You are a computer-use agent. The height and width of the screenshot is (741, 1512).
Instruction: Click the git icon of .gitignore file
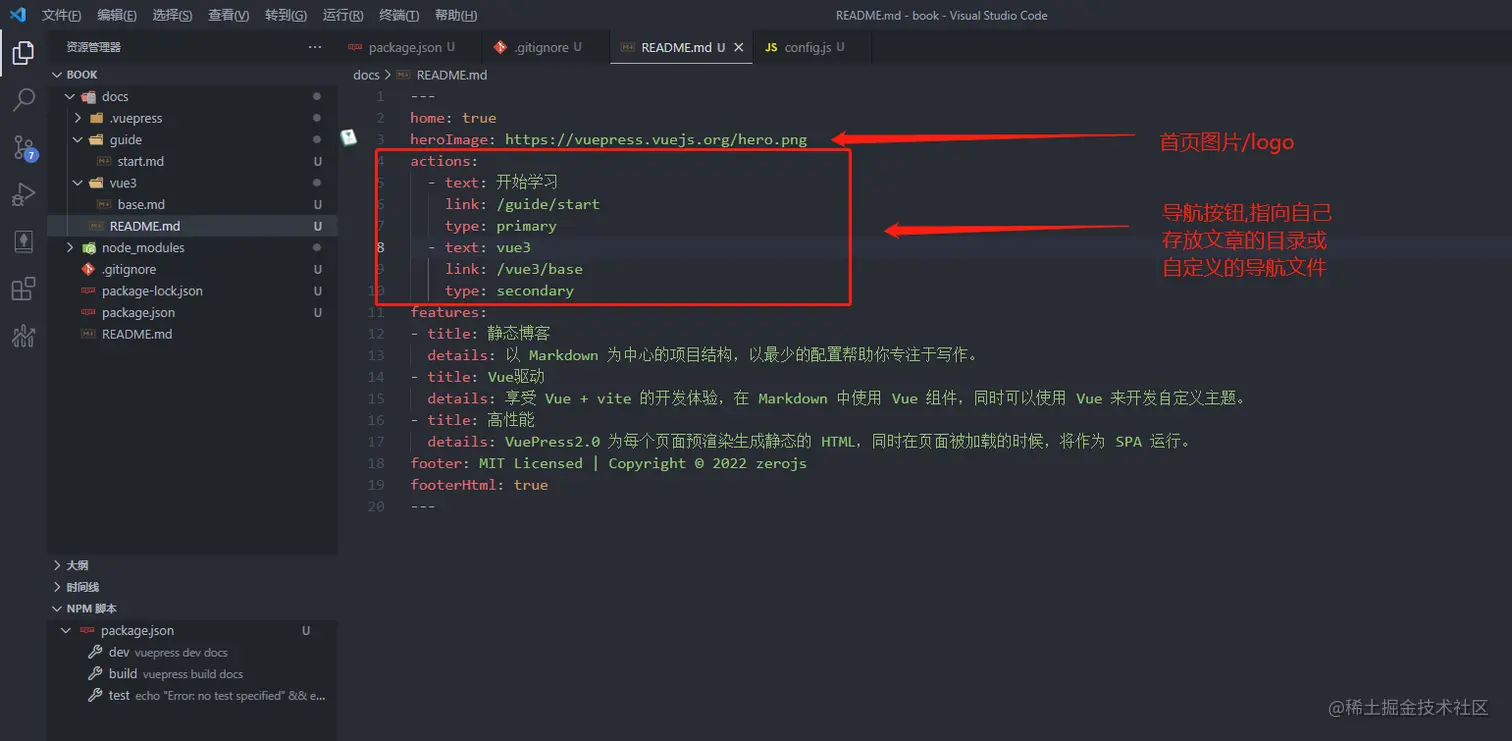[x=88, y=269]
